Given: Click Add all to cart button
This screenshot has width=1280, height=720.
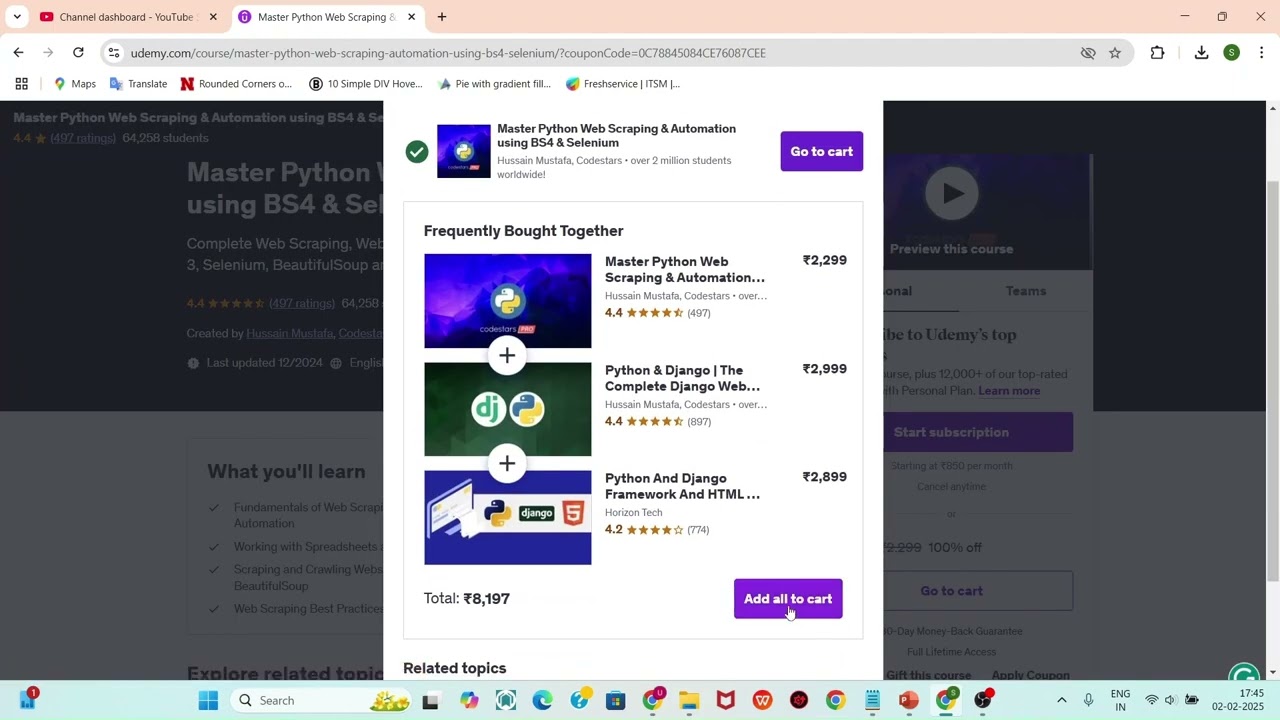Looking at the screenshot, I should tap(788, 599).
